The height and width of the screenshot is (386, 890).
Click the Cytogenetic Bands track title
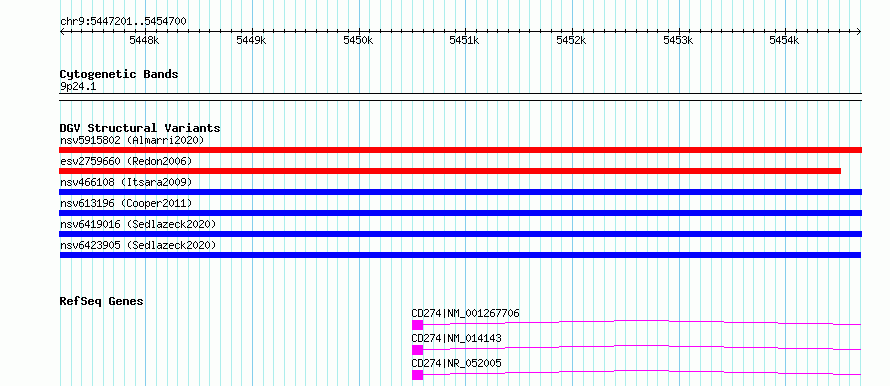(119, 74)
